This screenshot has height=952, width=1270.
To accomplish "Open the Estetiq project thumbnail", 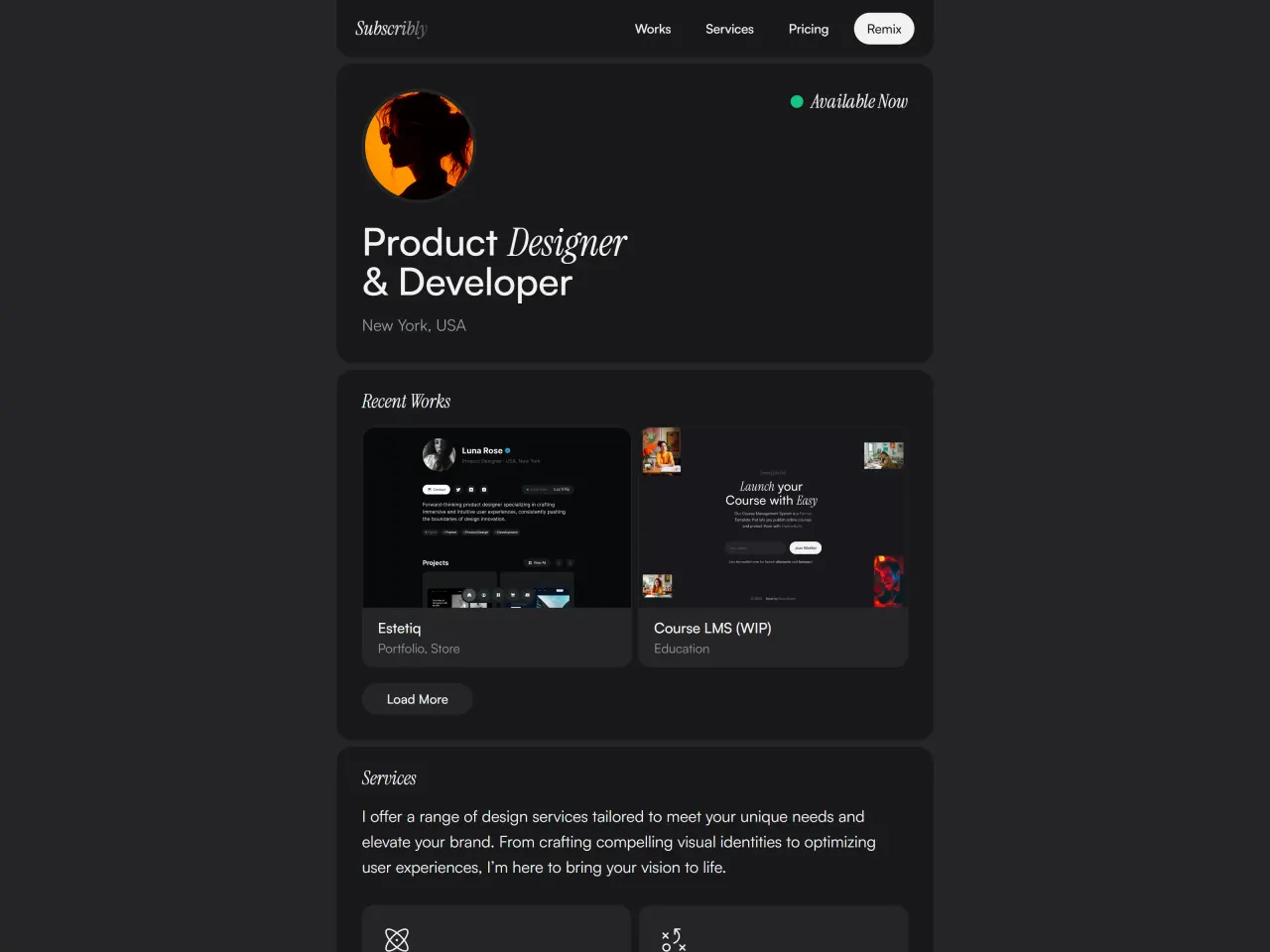I will 497,518.
